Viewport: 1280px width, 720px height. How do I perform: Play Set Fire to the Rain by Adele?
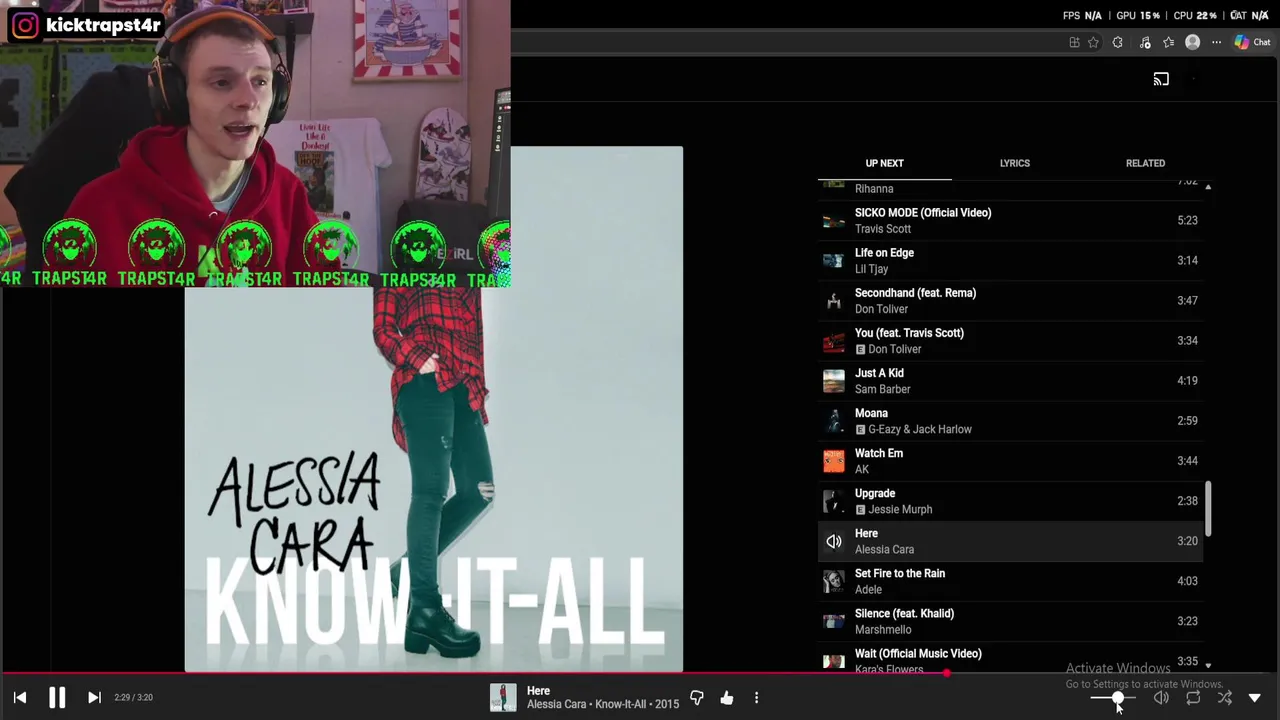(x=1010, y=580)
